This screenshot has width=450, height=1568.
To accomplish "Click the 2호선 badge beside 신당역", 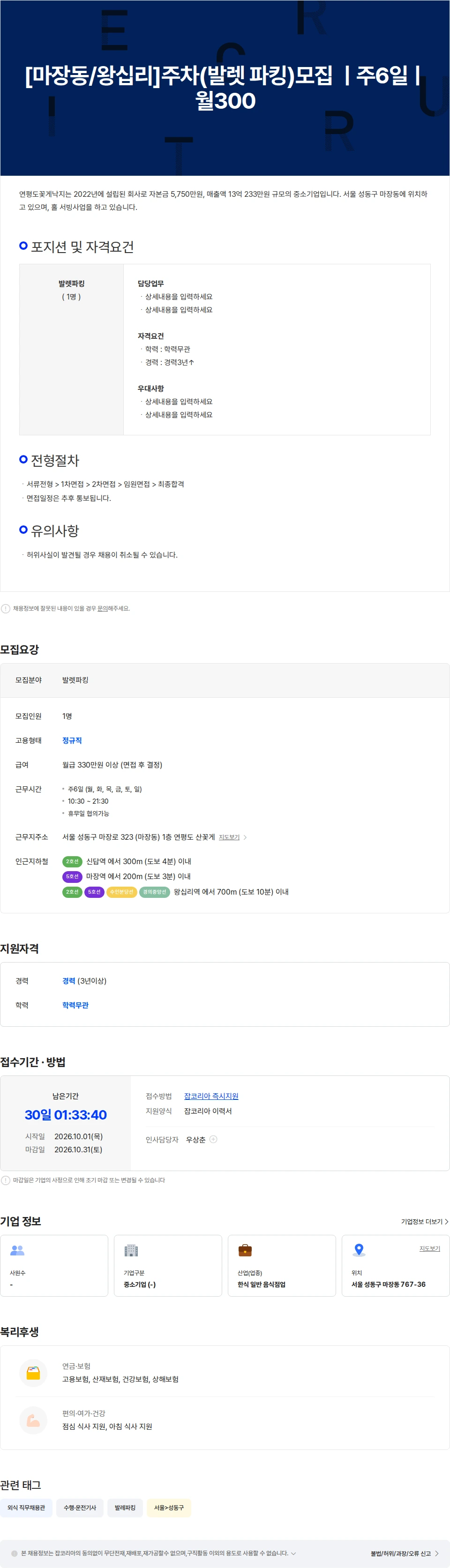I will coord(73,861).
